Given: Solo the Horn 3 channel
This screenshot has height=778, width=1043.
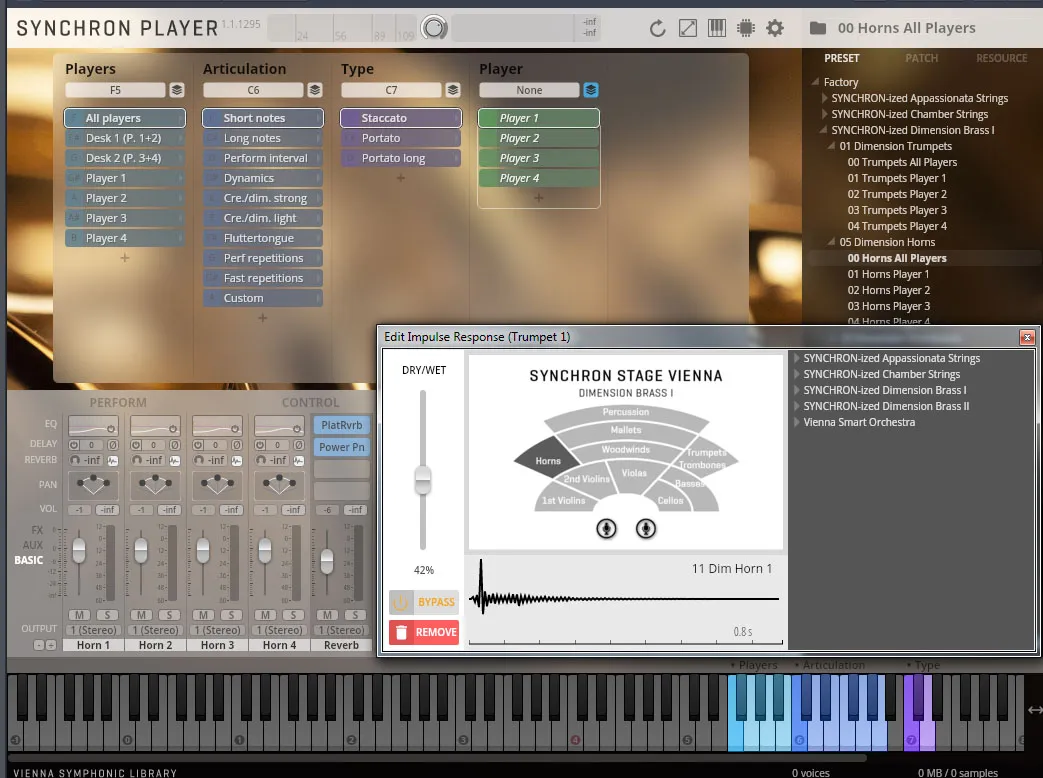Looking at the screenshot, I should pyautogui.click(x=230, y=614).
